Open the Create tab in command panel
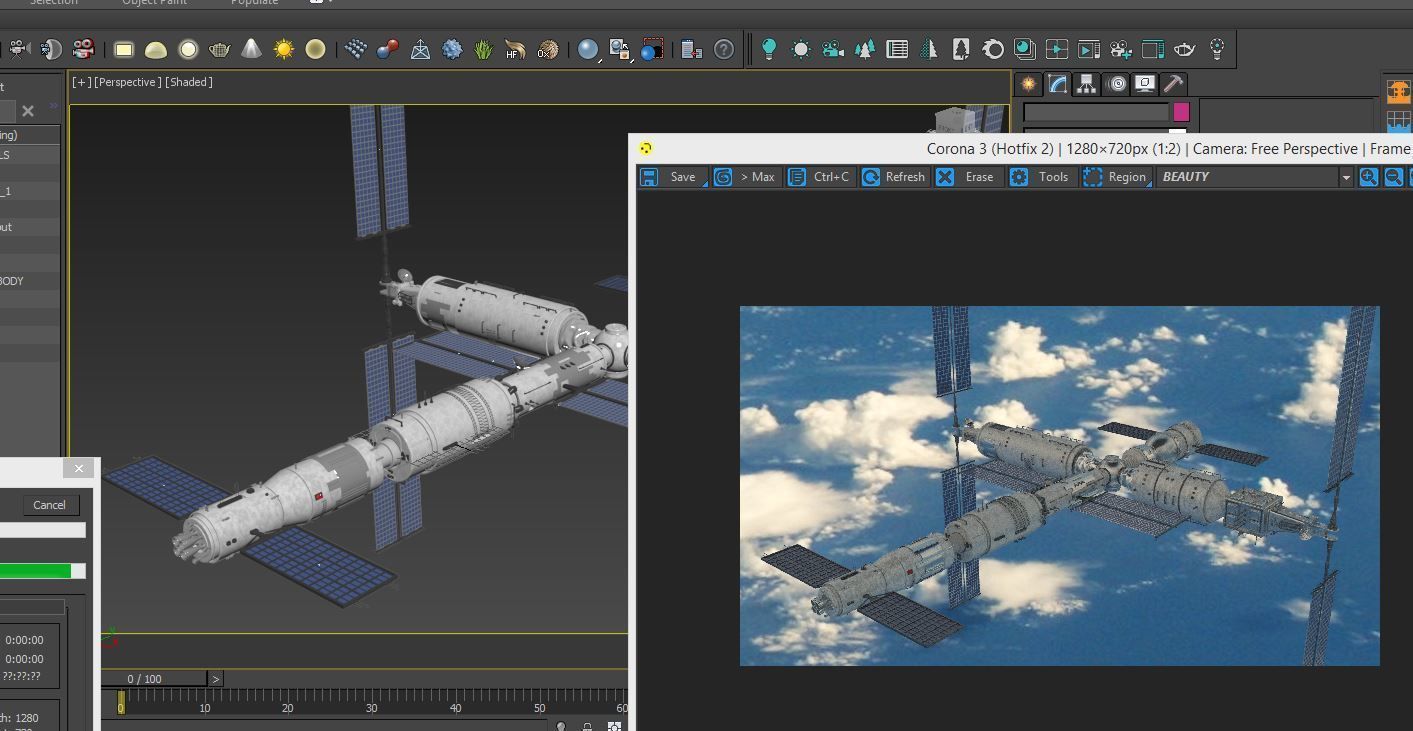1413x731 pixels. point(1028,84)
